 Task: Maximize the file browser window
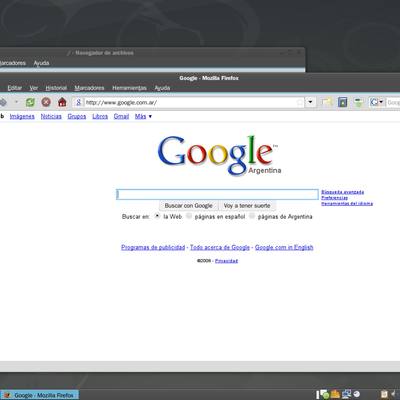coord(290,52)
